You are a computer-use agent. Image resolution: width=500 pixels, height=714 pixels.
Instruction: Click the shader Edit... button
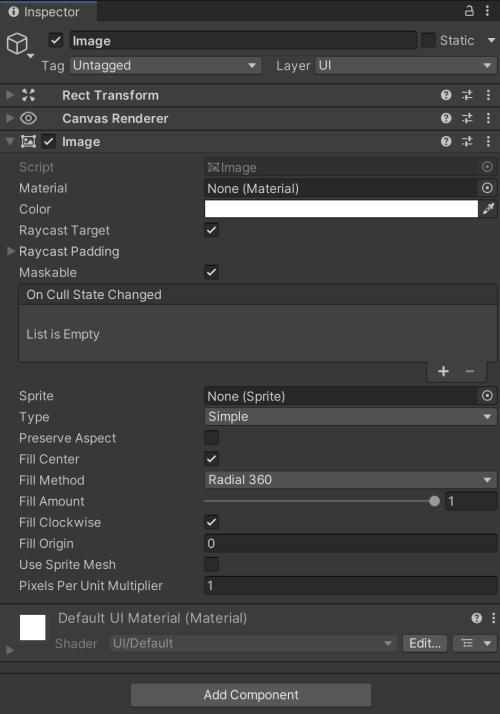424,643
